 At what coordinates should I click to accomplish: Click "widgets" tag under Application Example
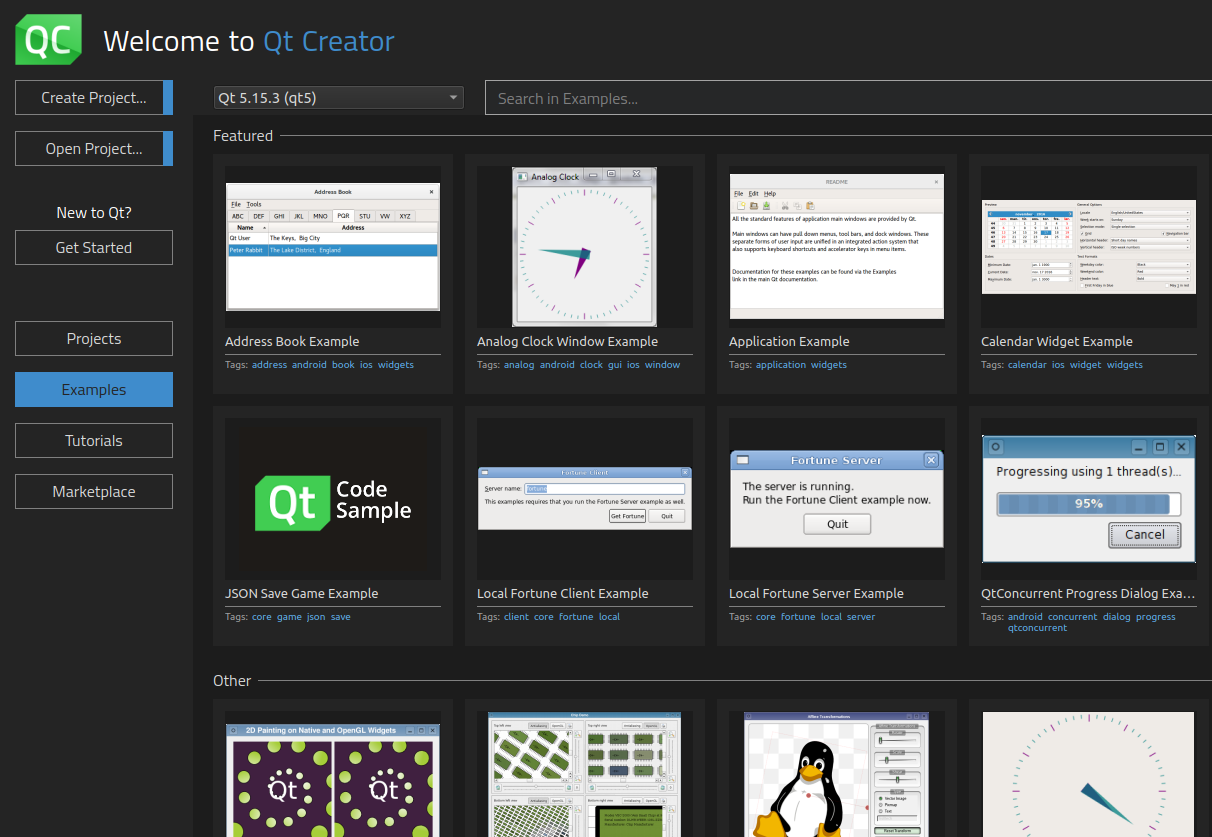coord(829,365)
